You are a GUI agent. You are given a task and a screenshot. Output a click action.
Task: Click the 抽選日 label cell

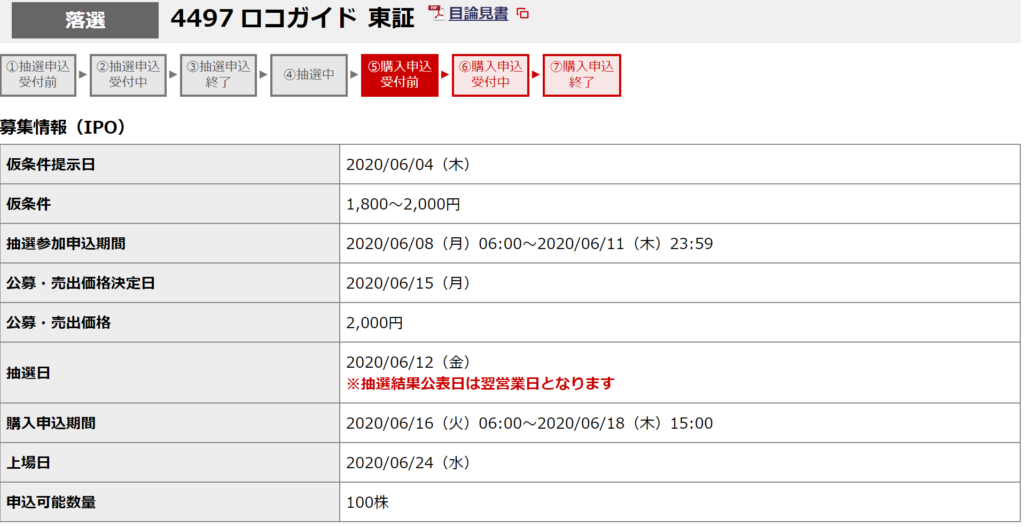pos(170,373)
